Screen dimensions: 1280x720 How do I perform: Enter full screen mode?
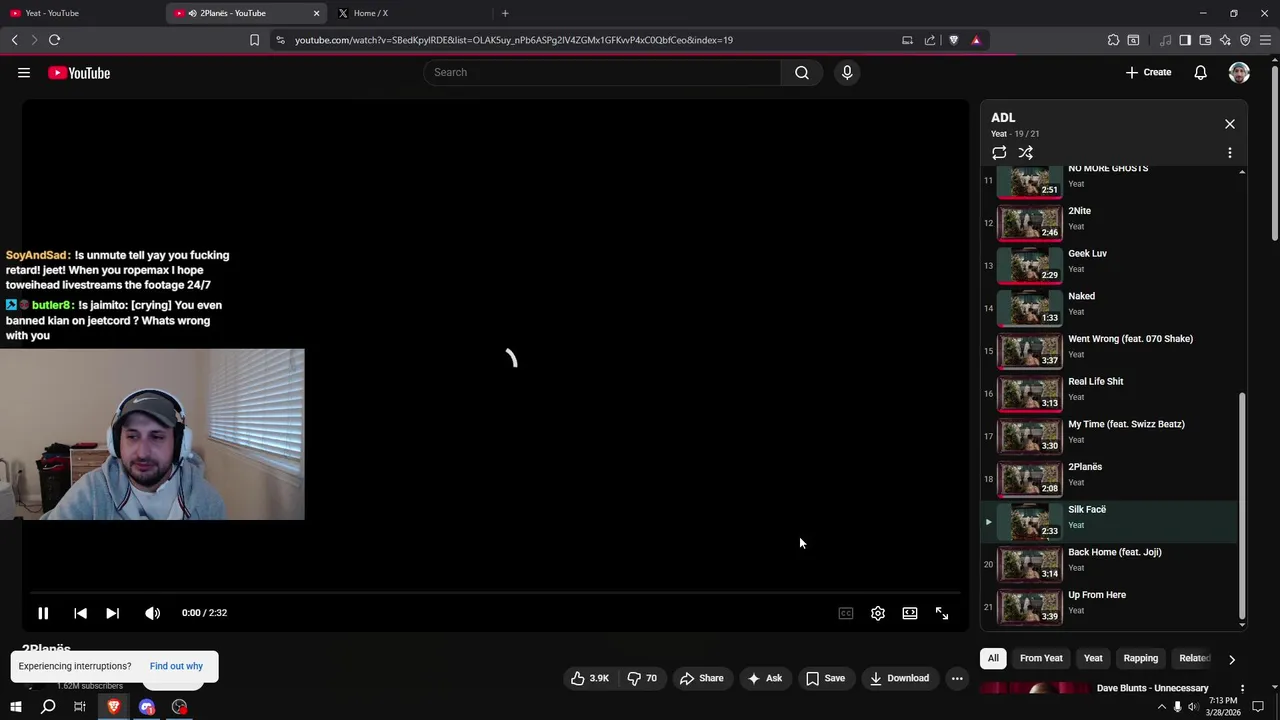tap(942, 613)
